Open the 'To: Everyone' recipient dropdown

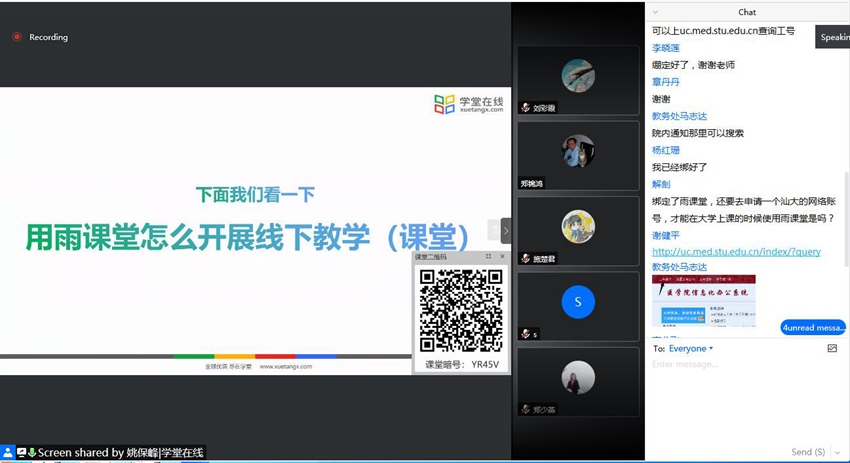point(691,349)
